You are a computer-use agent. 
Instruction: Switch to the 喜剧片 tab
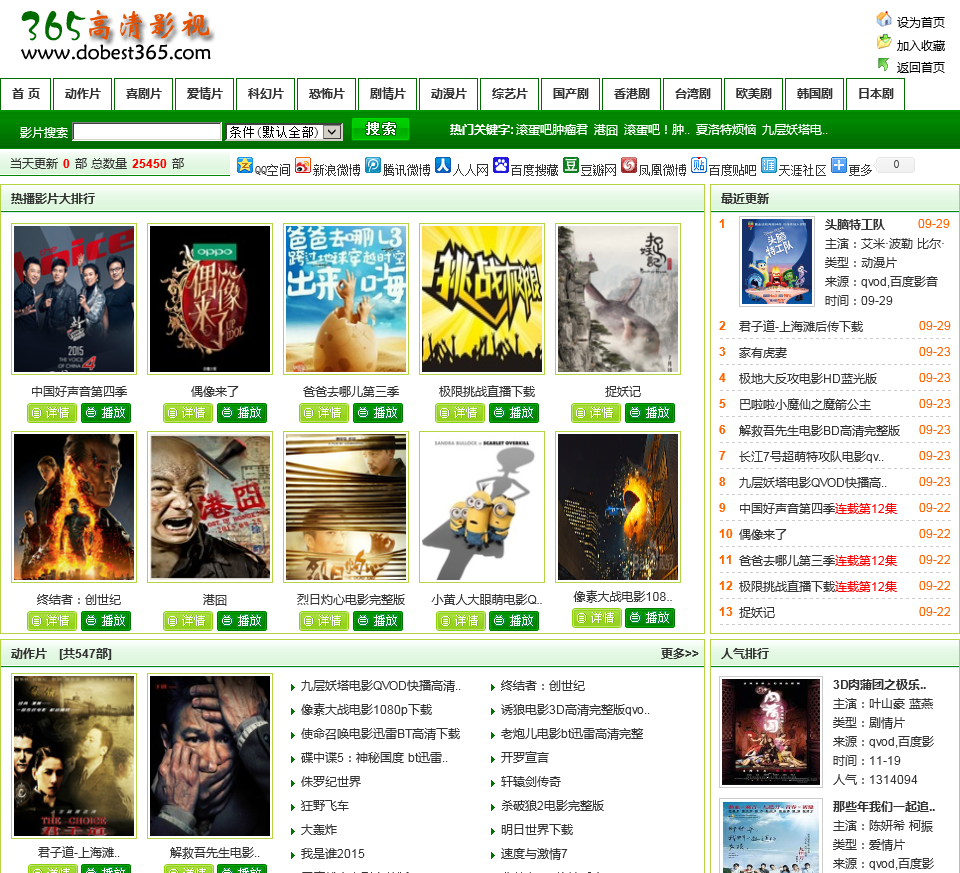point(143,94)
